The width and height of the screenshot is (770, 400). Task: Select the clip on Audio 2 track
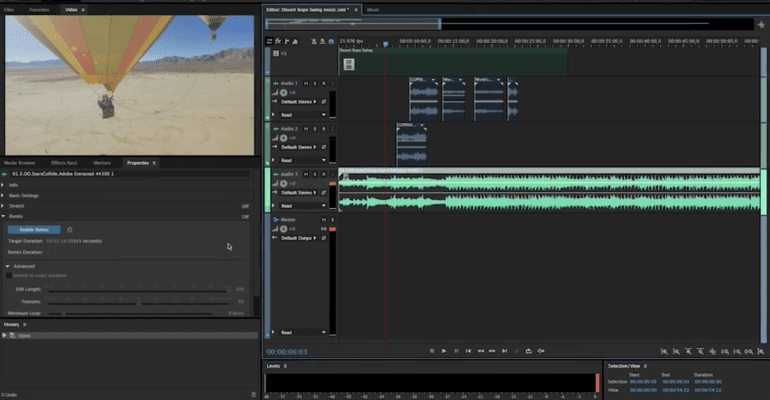[412, 144]
